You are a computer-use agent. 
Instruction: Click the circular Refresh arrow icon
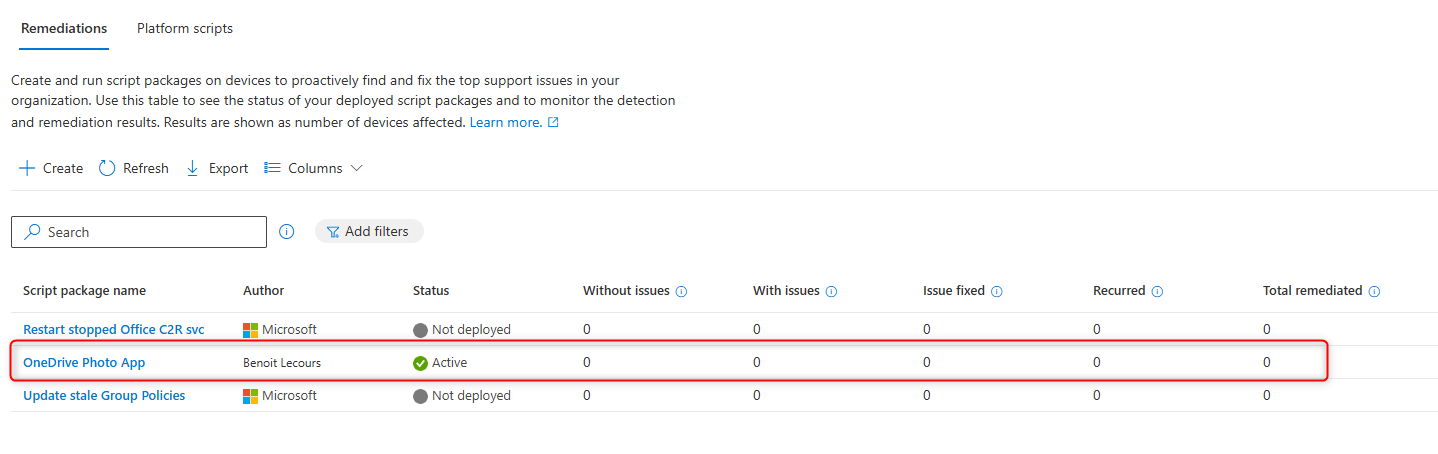(x=107, y=168)
